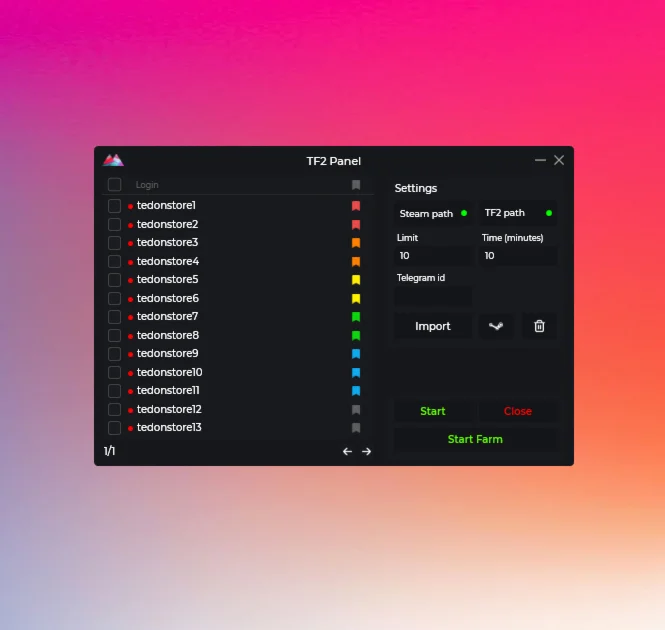Click the orange bookmark icon for tedonstore4
The image size is (665, 630).
pyautogui.click(x=356, y=261)
